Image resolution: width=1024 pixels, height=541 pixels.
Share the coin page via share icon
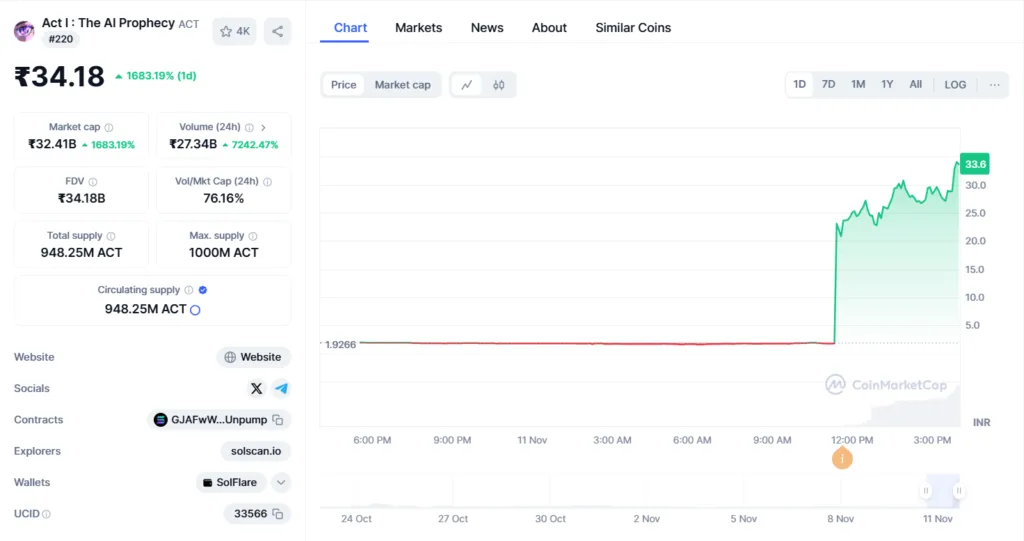click(x=278, y=31)
